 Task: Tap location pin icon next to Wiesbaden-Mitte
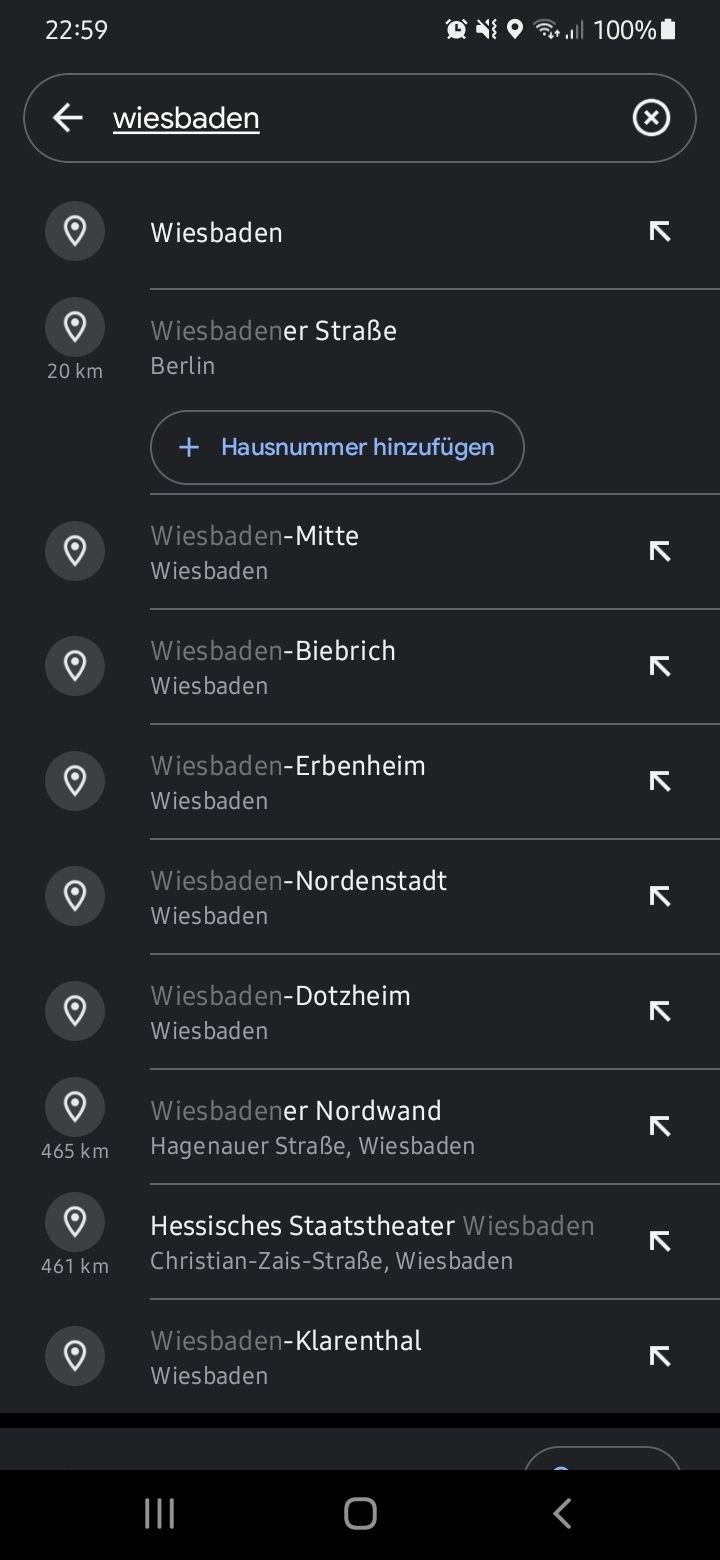[75, 551]
